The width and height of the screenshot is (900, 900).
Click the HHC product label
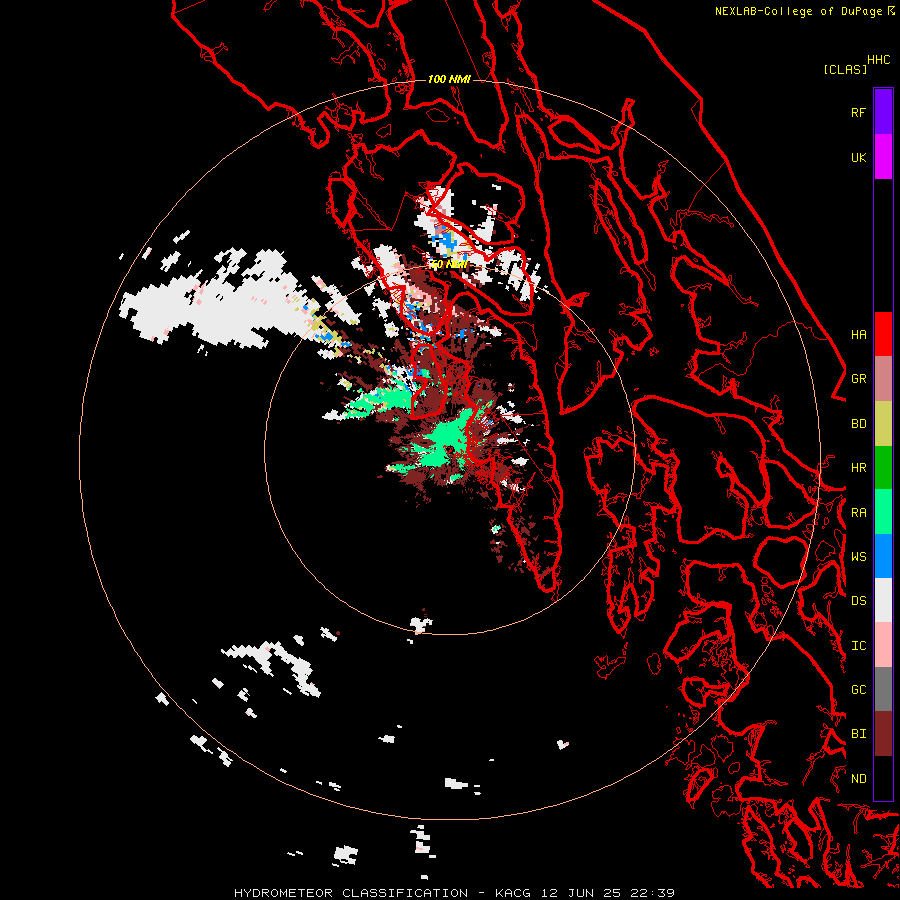(878, 60)
